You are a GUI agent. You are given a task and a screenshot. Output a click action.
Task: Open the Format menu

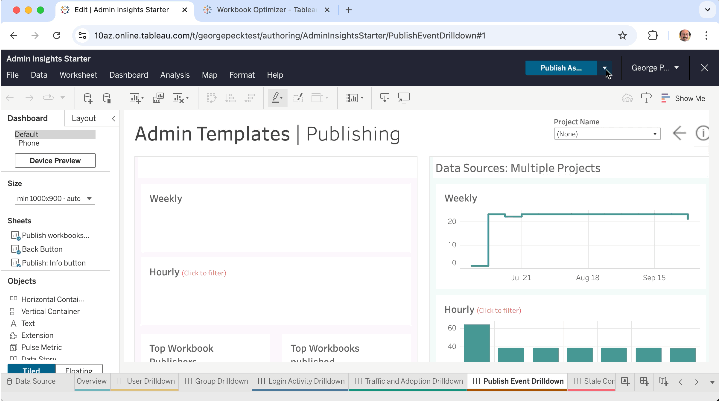tap(242, 75)
